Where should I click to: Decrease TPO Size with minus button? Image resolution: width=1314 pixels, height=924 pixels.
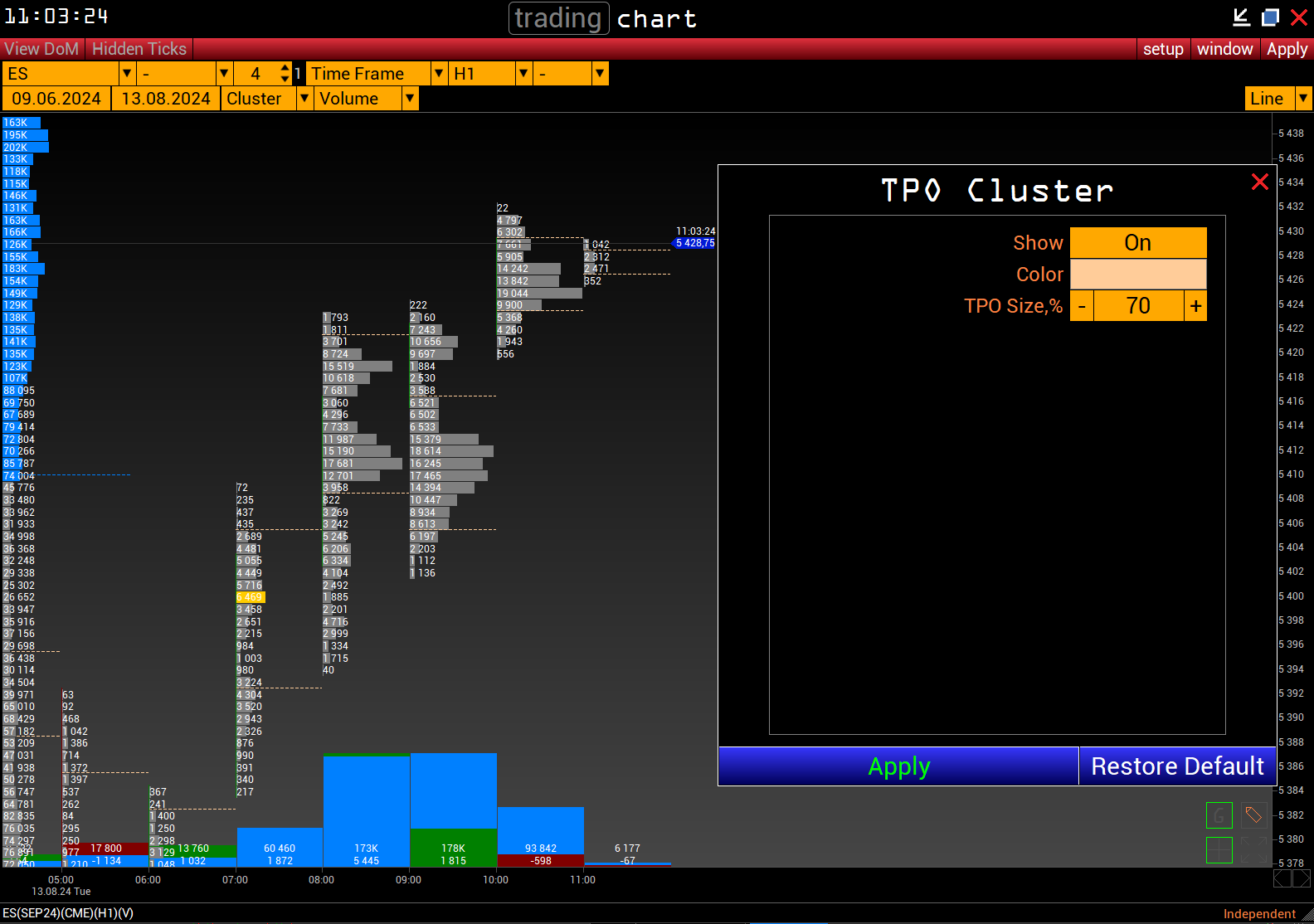coord(1082,306)
